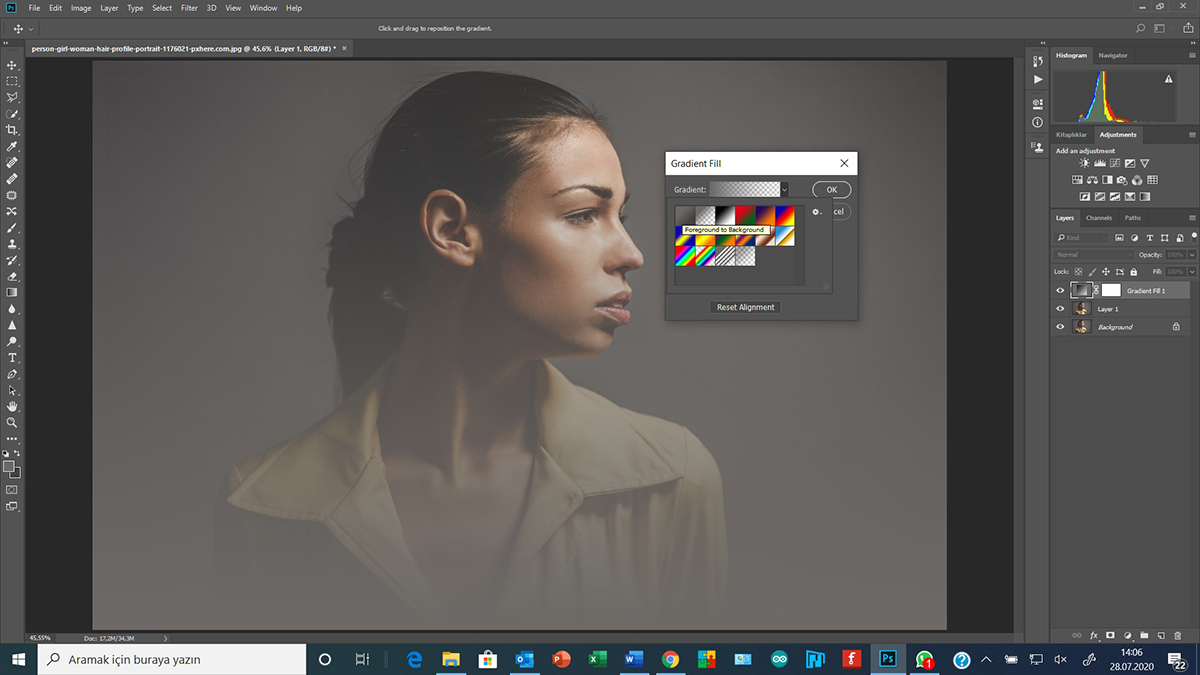Click OK in Gradient Fill dialog
1200x675 pixels.
click(831, 189)
